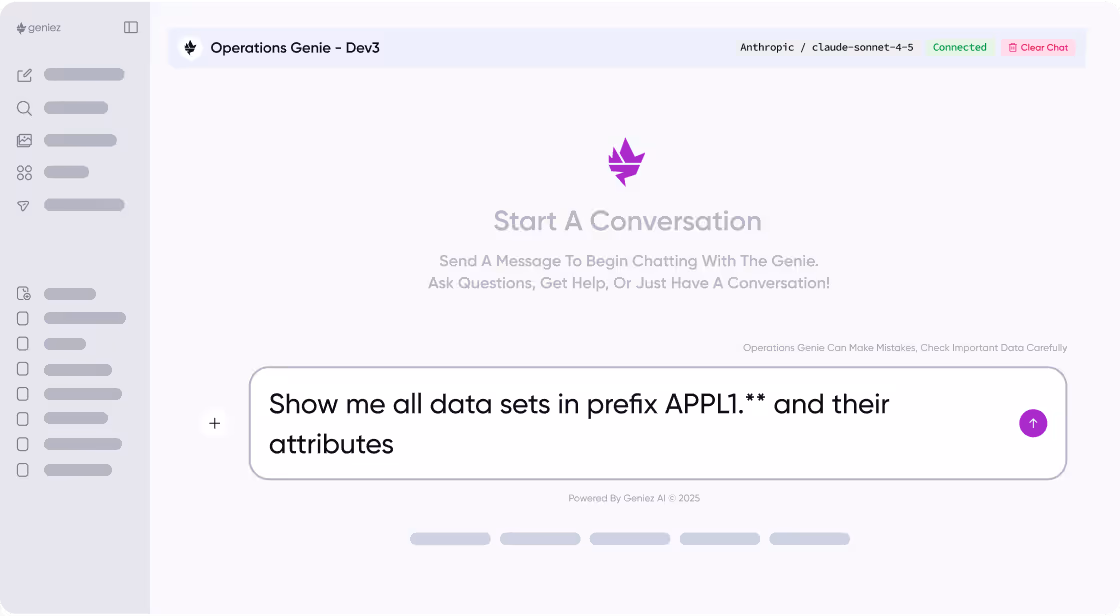Select the filter funnel icon in the sidebar
Screen dimensions: 1120x616
click(x=24, y=205)
